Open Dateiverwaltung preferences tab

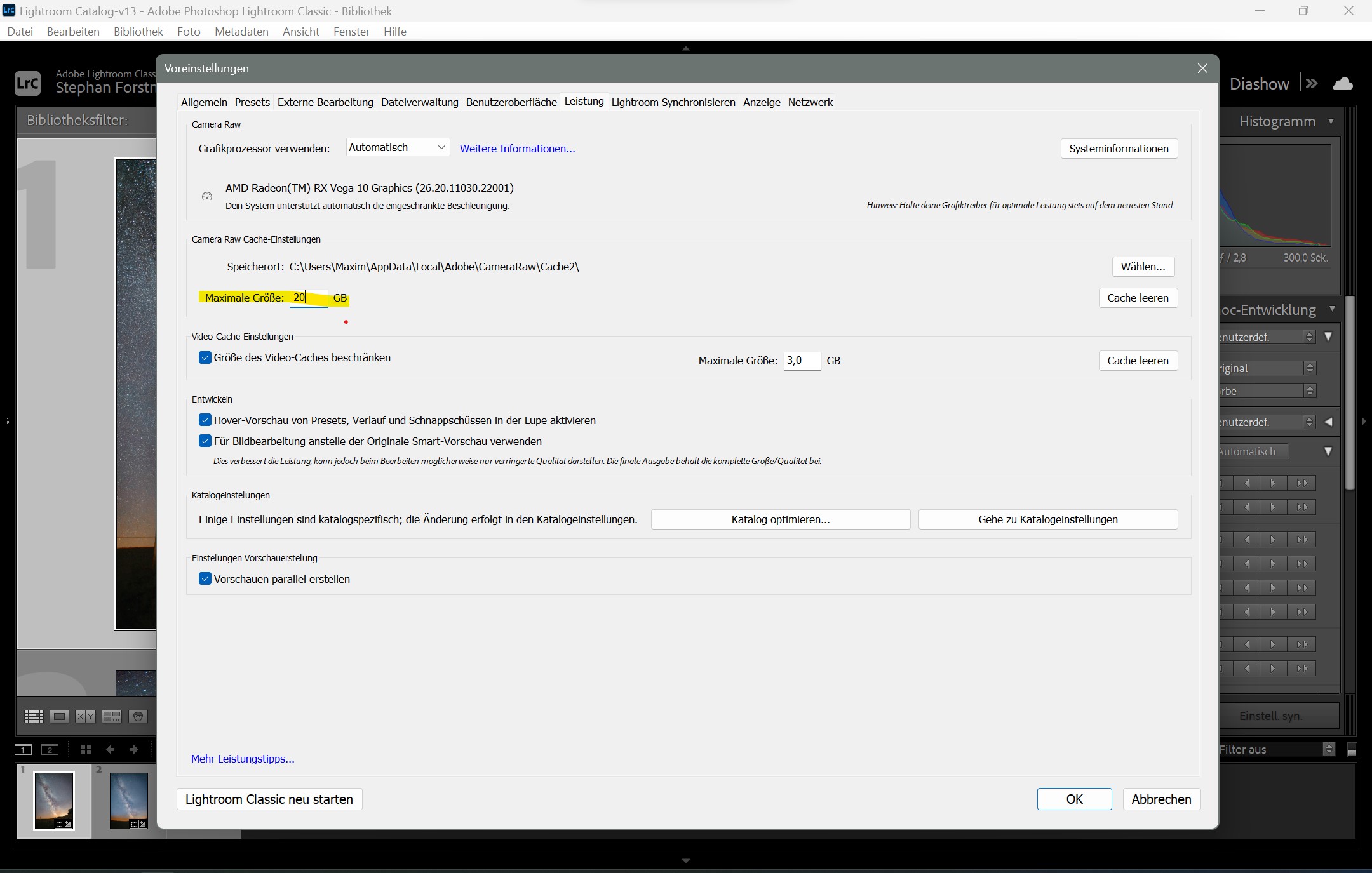point(419,102)
